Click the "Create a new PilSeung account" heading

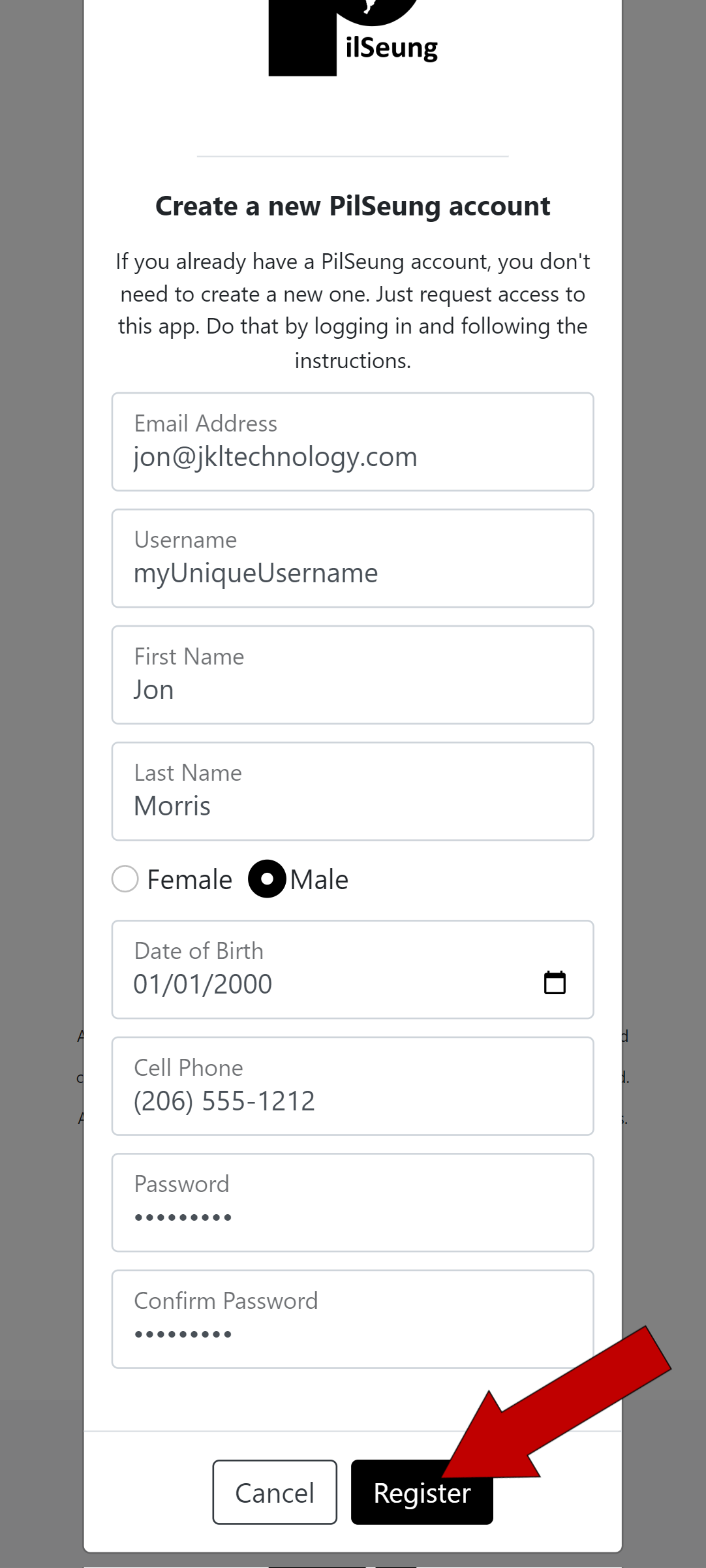pyautogui.click(x=352, y=206)
